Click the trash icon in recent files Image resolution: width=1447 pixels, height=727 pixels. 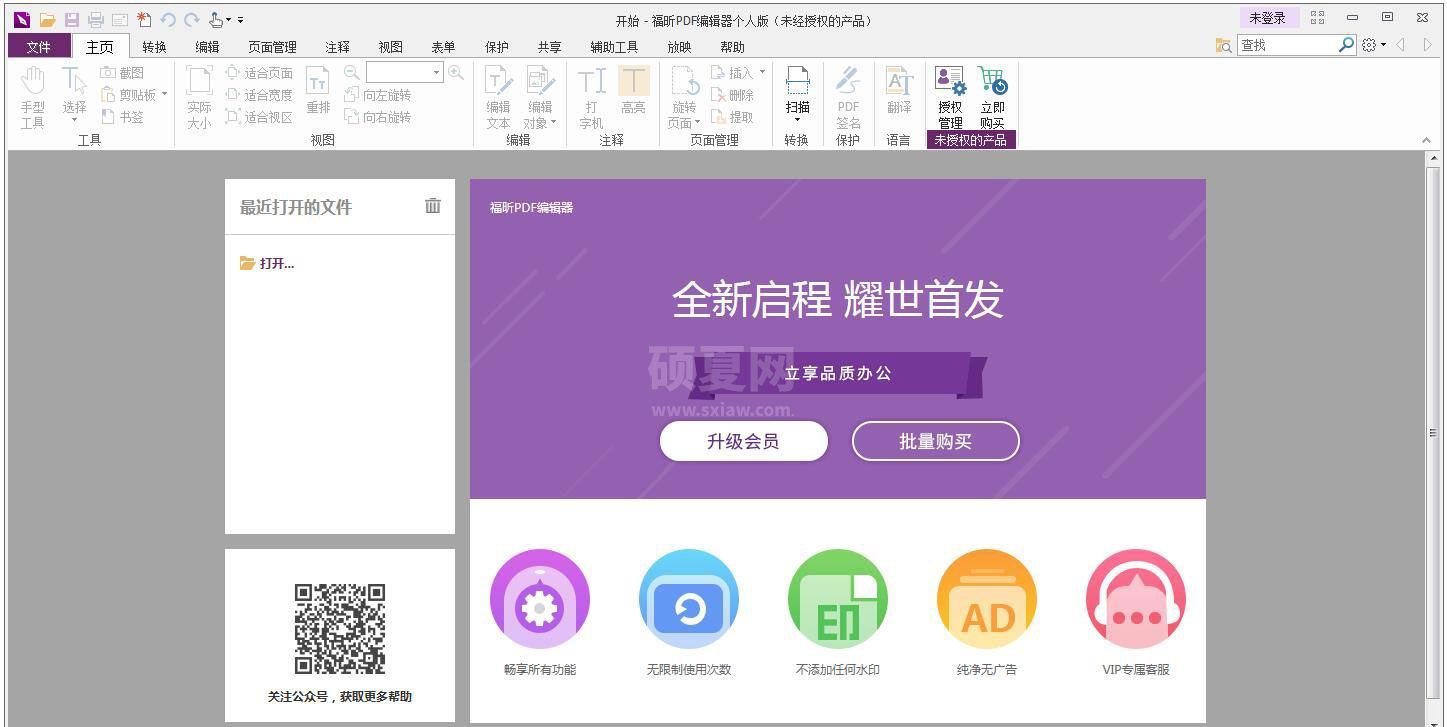[433, 205]
